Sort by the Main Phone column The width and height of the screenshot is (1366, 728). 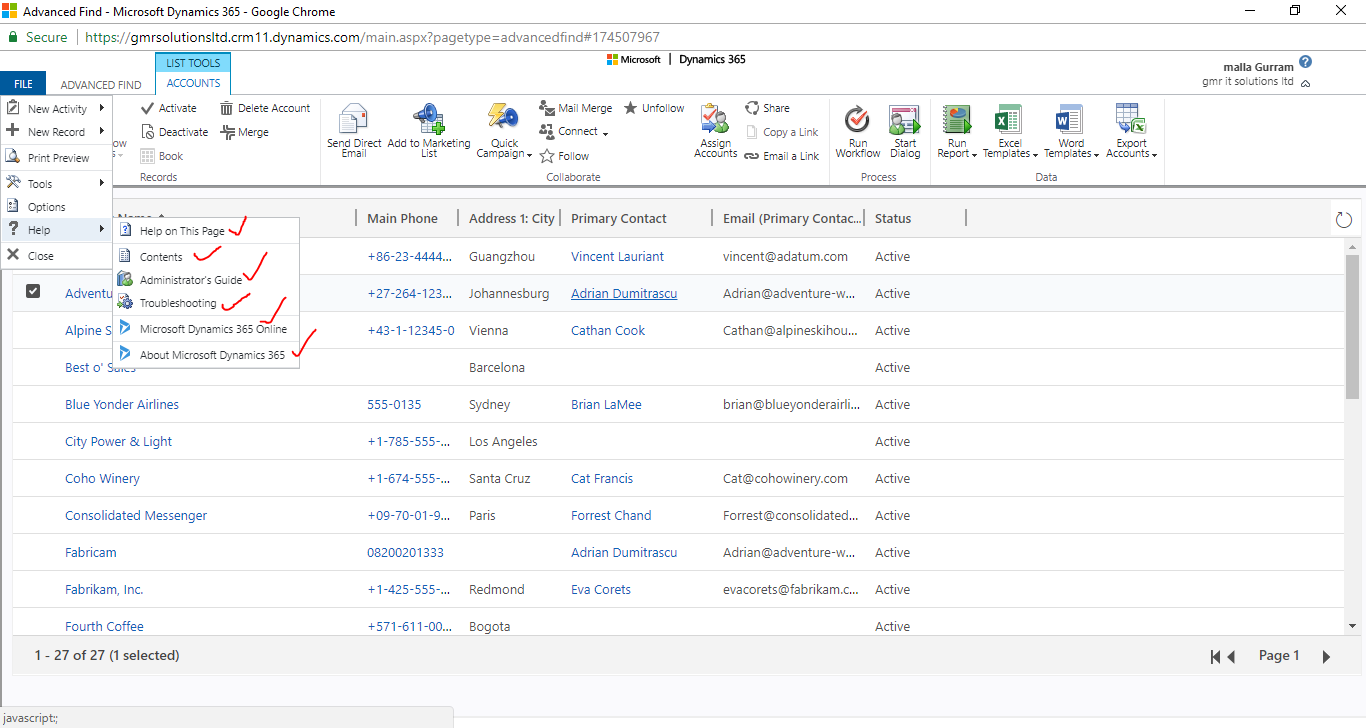coord(402,219)
